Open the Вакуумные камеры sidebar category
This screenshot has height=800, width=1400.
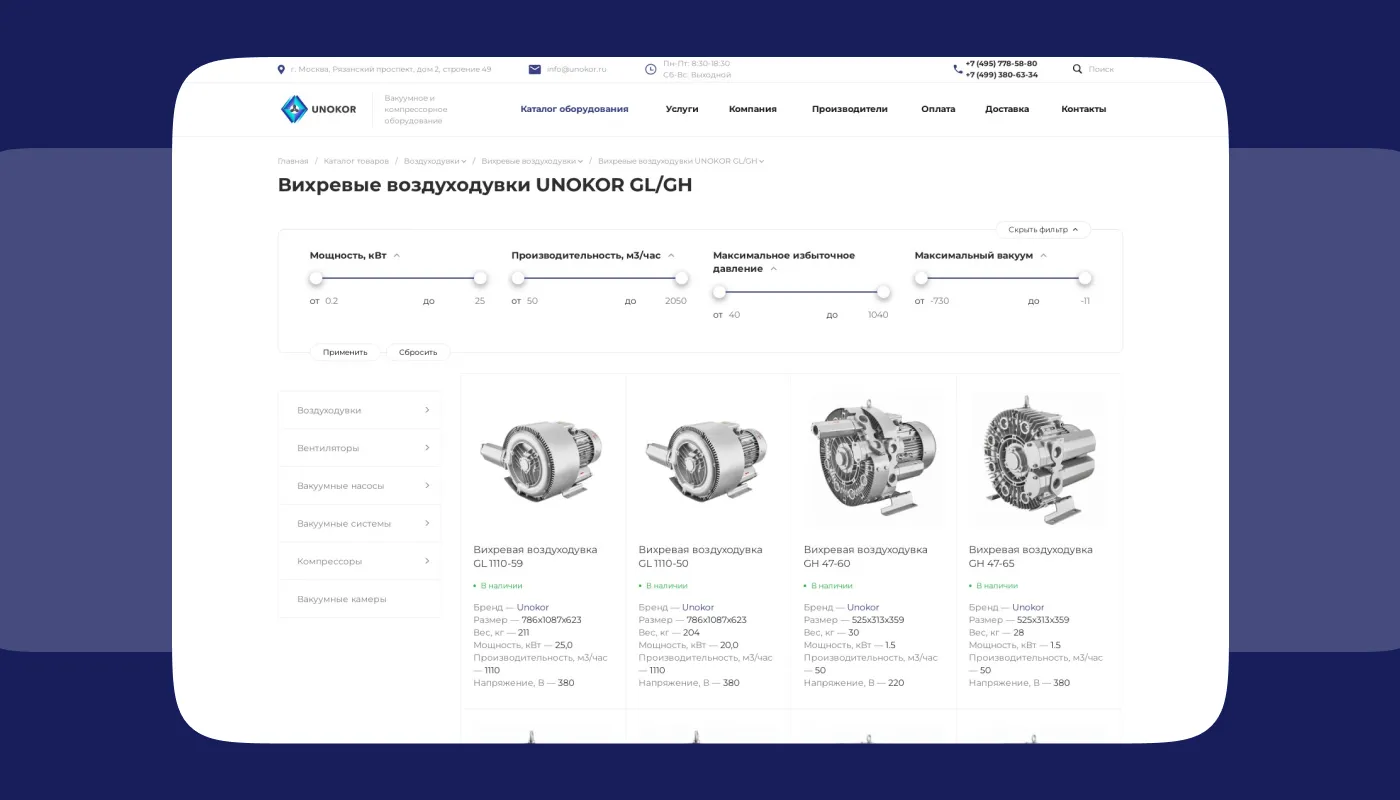[359, 599]
